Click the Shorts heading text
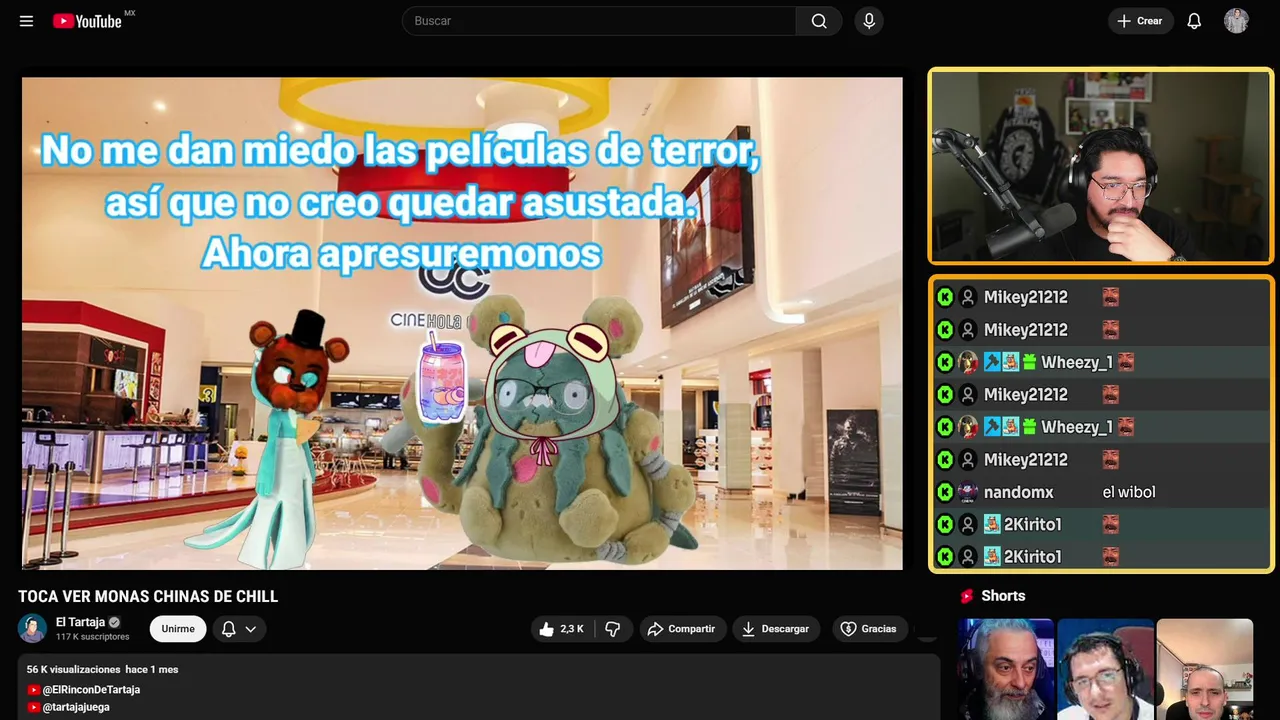 (1003, 596)
